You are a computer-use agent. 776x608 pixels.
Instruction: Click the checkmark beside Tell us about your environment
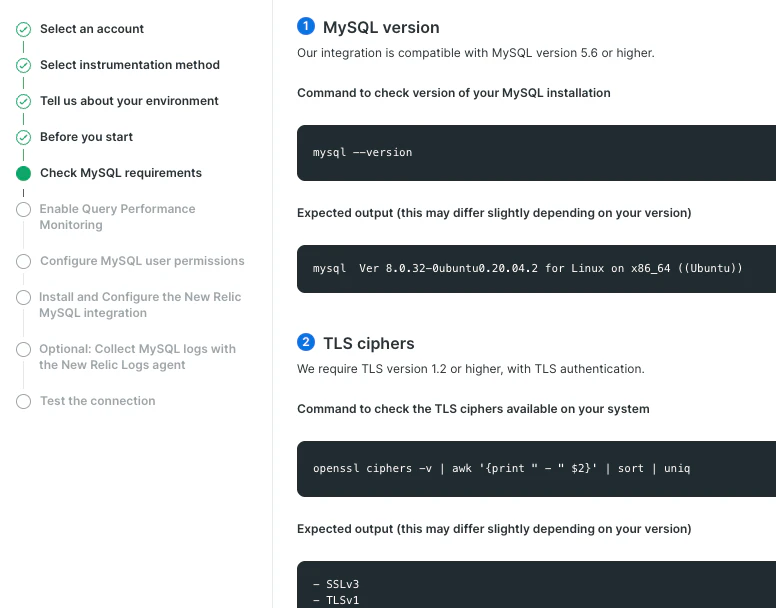pos(23,101)
